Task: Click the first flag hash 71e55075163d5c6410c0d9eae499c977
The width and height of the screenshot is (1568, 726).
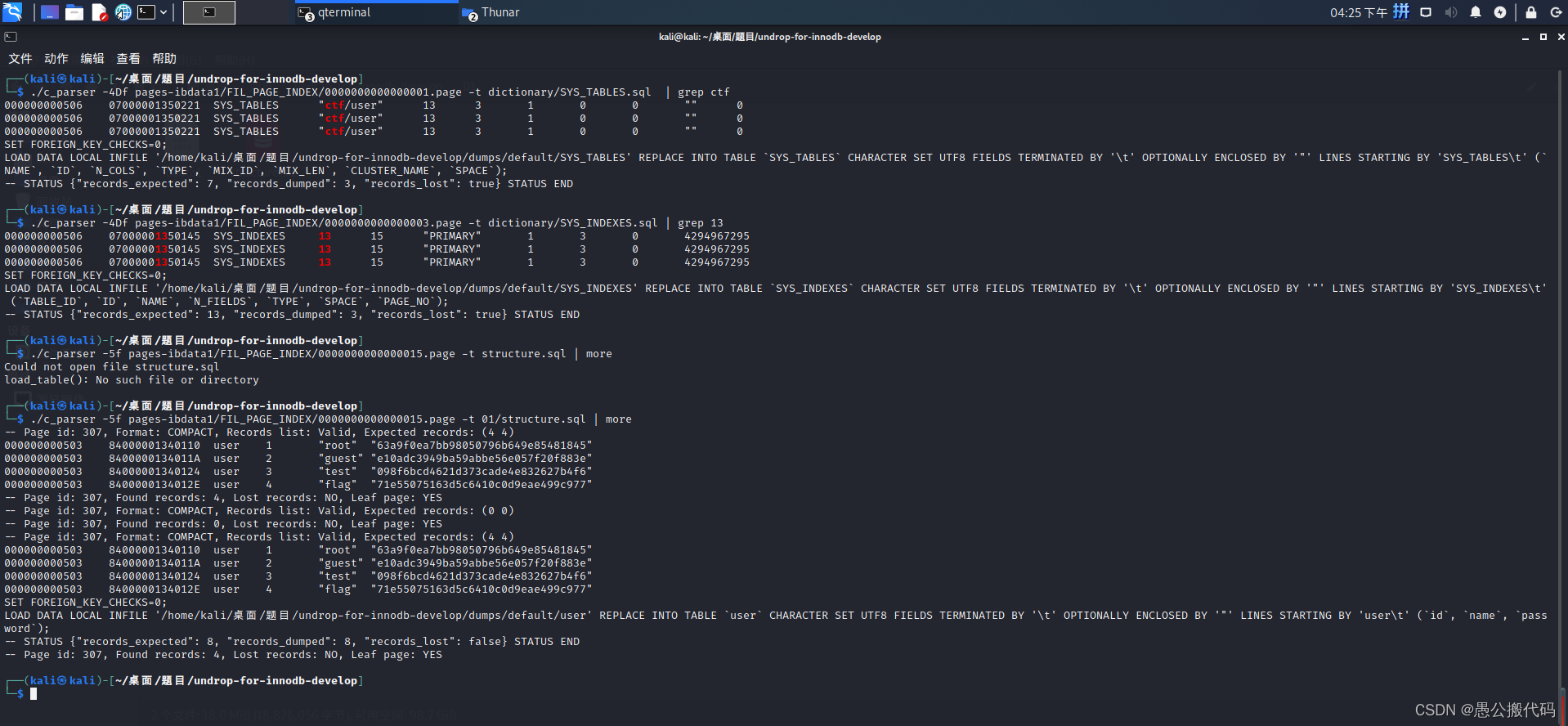Action: pos(482,485)
